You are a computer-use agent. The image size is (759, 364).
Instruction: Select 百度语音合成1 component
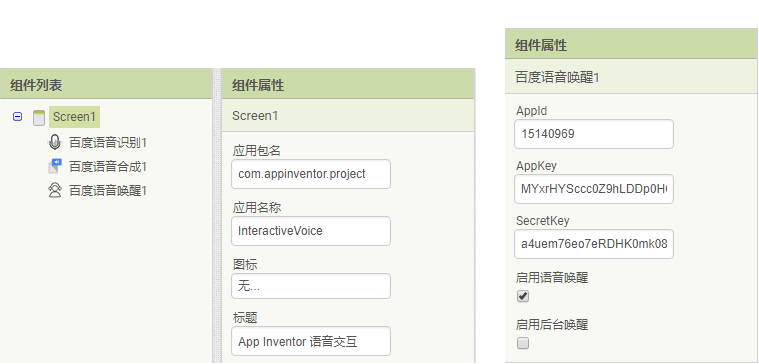click(x=108, y=167)
